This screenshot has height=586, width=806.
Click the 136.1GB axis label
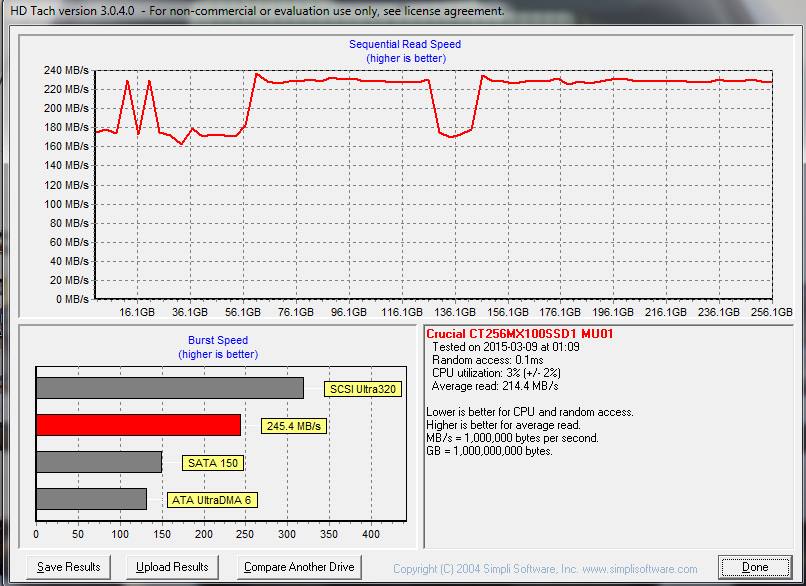(x=455, y=312)
